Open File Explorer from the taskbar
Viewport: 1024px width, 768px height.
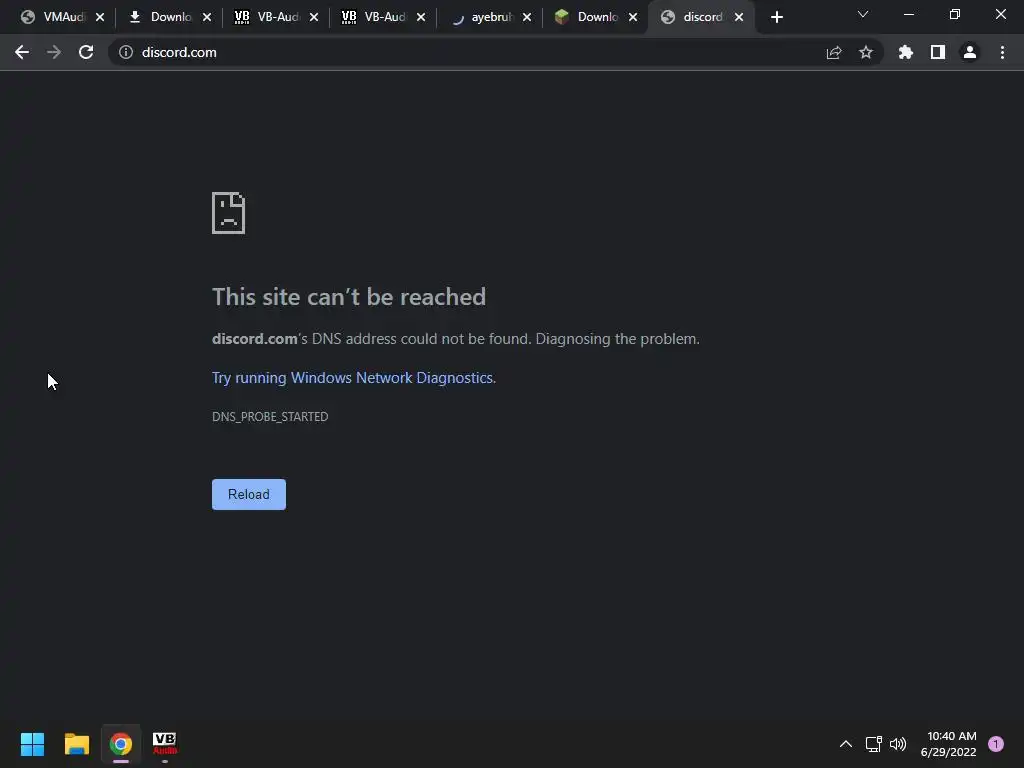tap(76, 744)
